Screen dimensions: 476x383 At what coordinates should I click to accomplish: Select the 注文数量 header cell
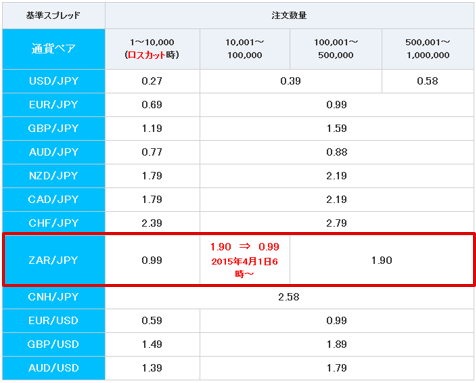point(289,15)
